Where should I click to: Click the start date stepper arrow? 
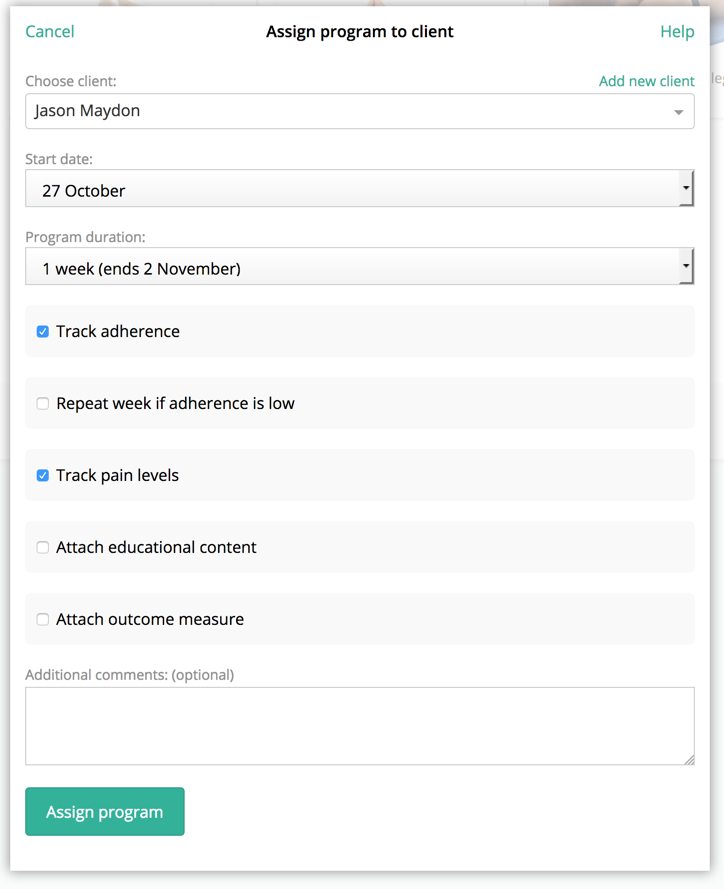click(687, 188)
